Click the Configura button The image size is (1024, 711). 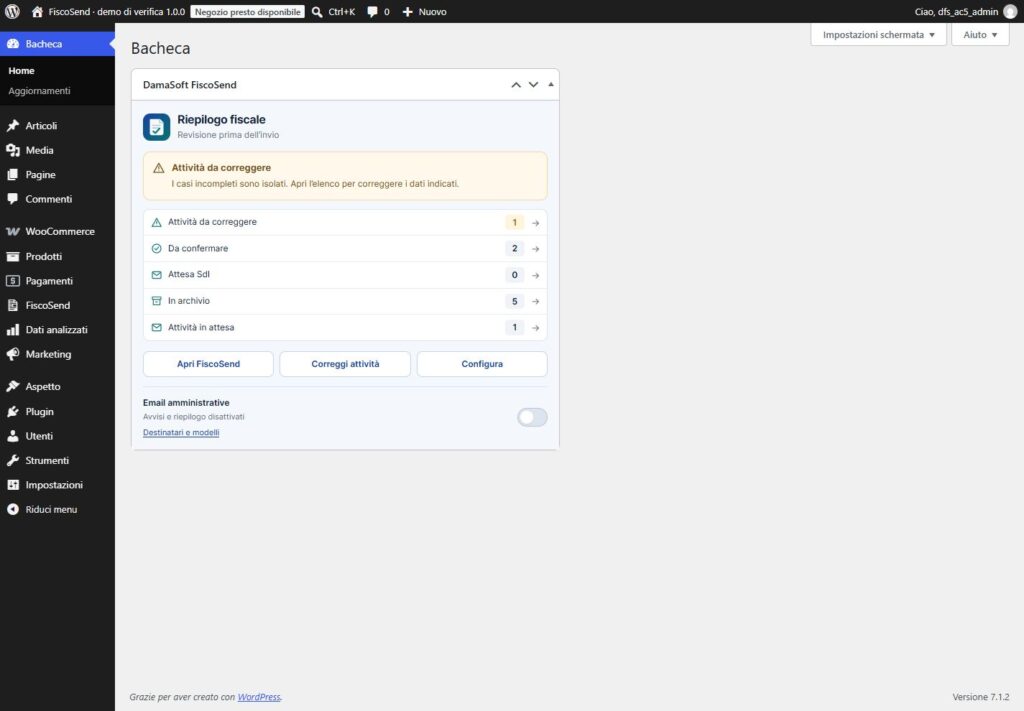pos(482,364)
